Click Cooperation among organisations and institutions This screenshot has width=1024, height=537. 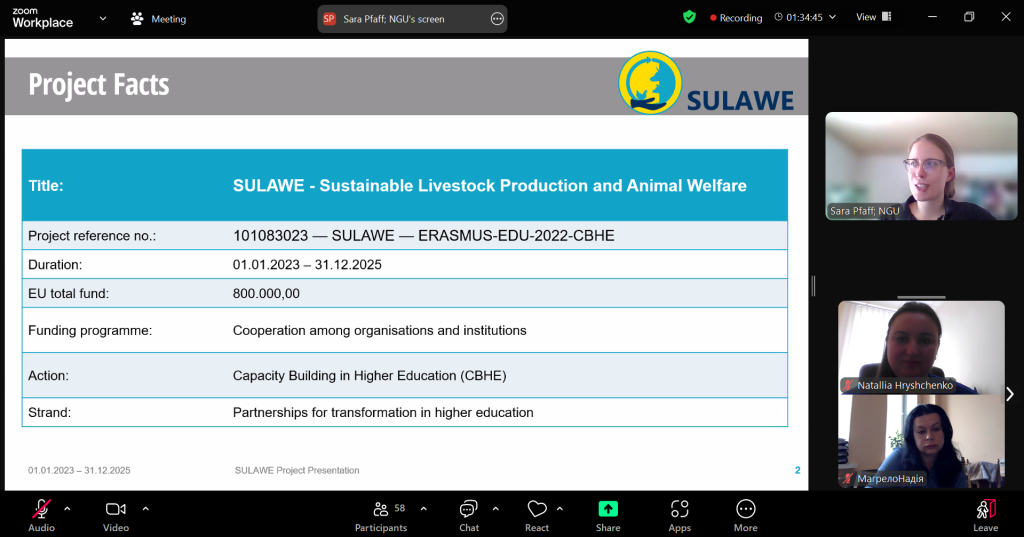pyautogui.click(x=379, y=331)
